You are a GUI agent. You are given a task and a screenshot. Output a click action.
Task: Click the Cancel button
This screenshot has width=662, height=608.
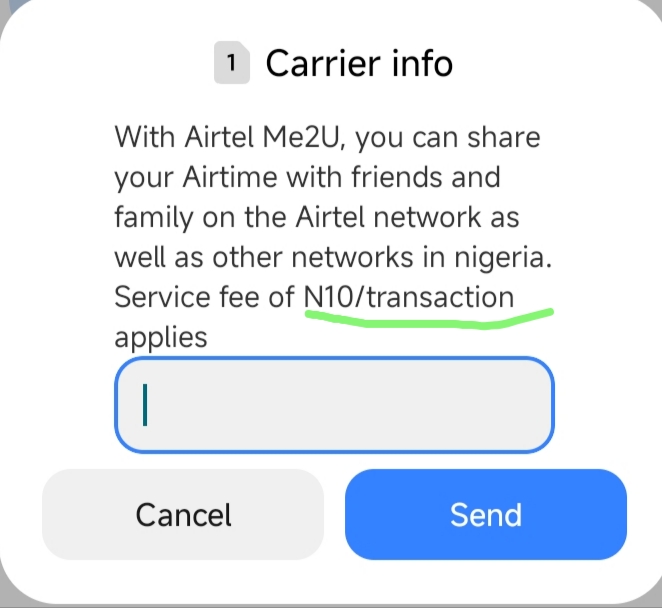click(x=183, y=514)
